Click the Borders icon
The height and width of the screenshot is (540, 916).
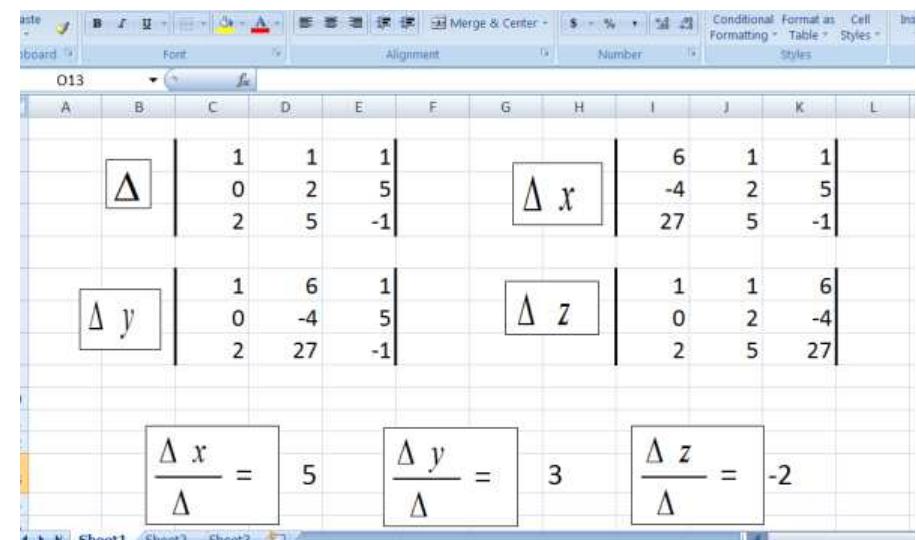click(x=186, y=25)
